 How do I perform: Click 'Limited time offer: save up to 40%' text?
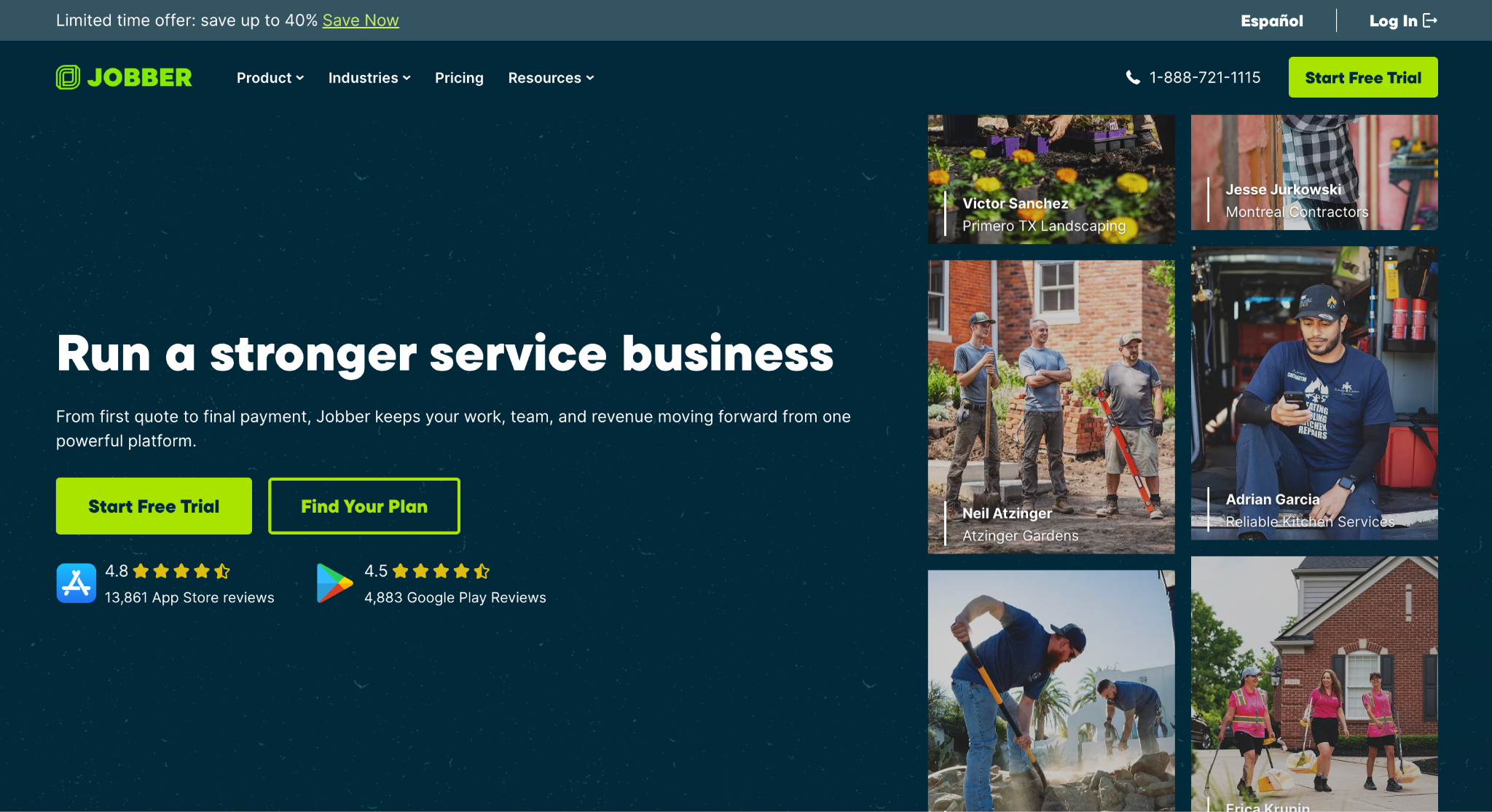186,20
